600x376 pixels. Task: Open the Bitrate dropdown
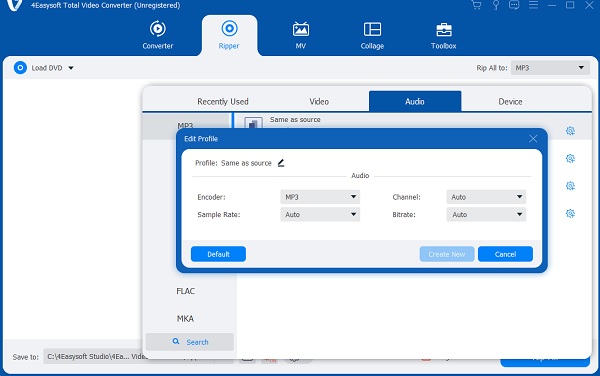point(486,215)
